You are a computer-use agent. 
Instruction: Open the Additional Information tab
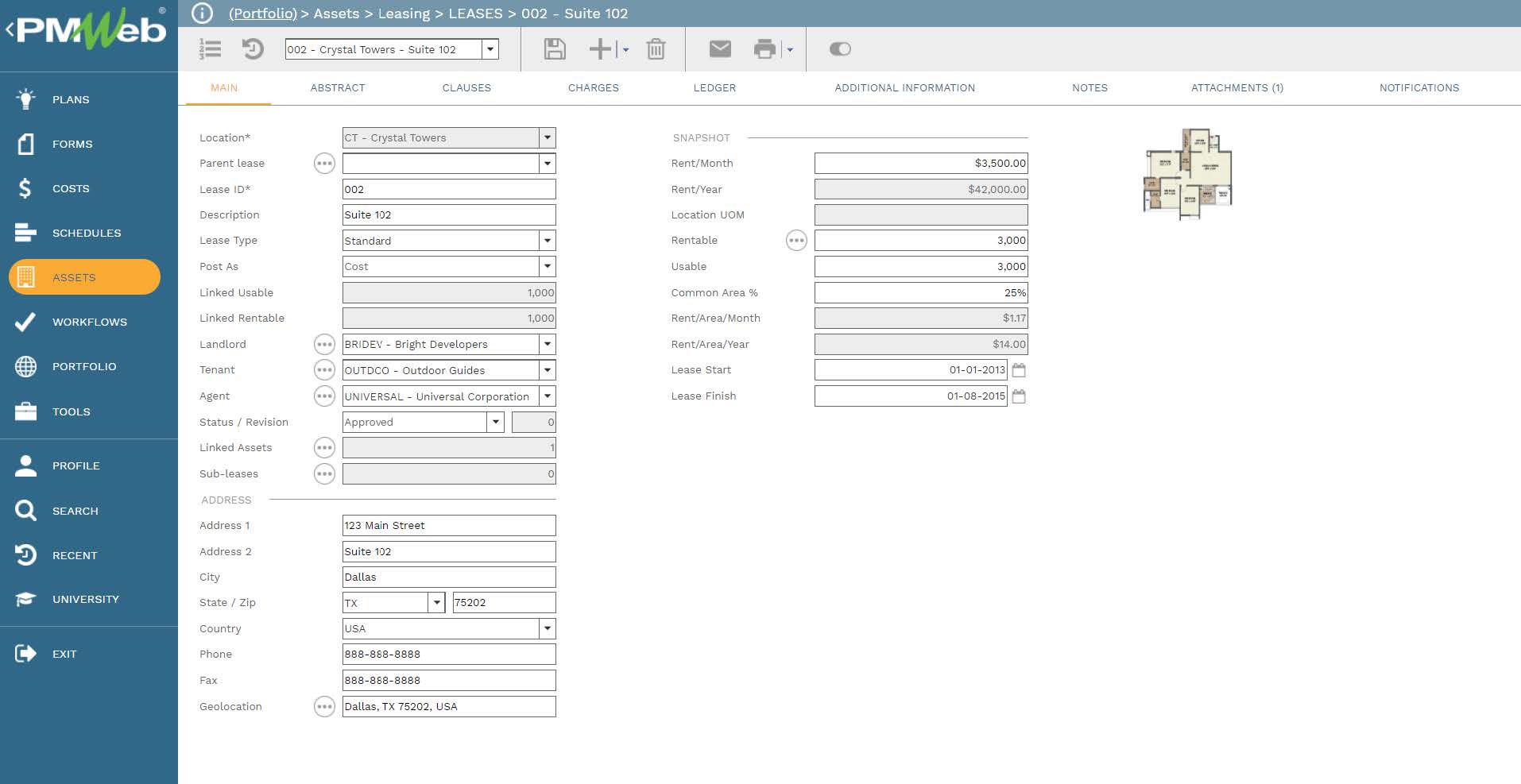[904, 88]
